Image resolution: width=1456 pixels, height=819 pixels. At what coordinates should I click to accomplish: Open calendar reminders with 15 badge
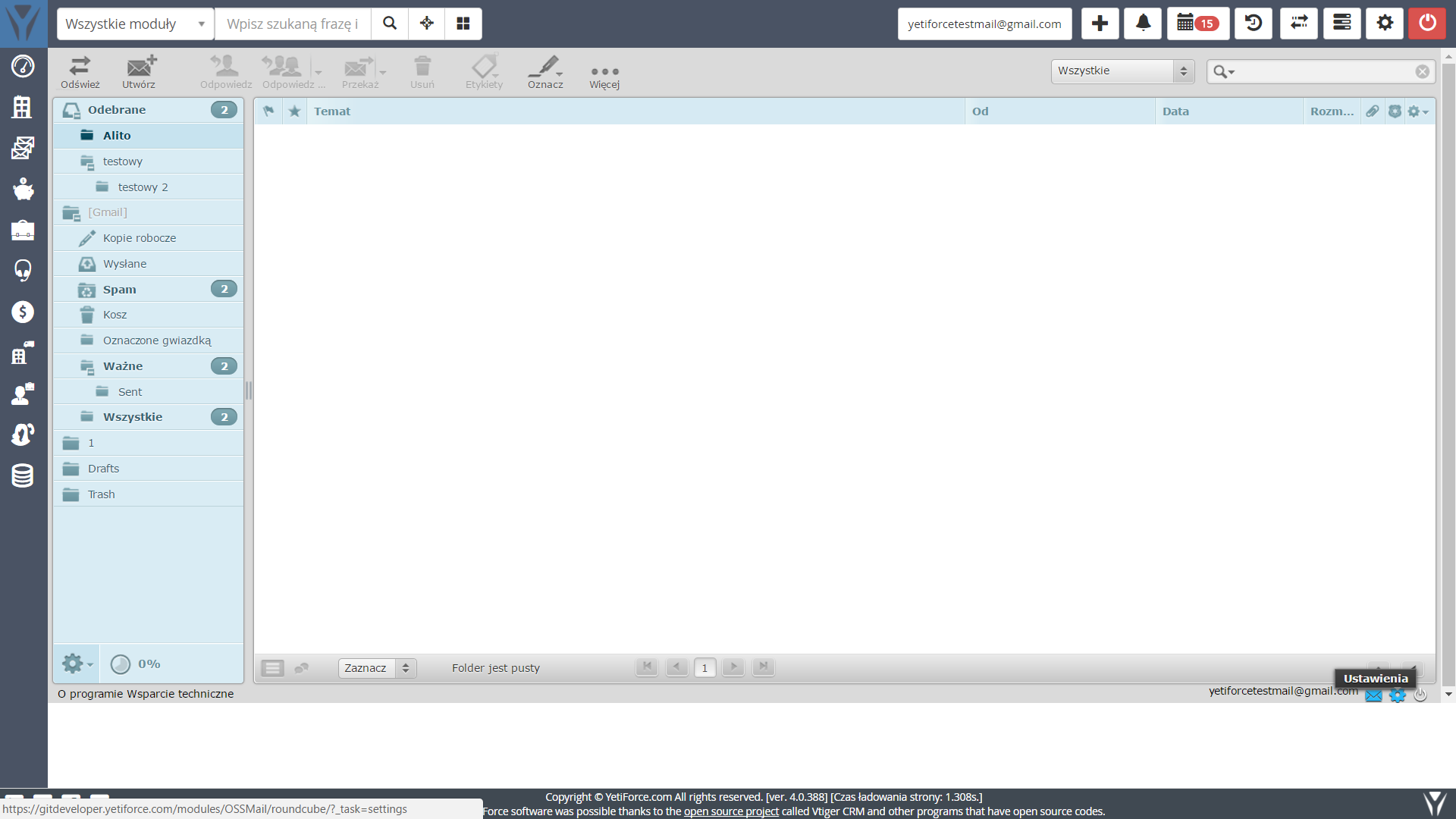pos(1198,24)
